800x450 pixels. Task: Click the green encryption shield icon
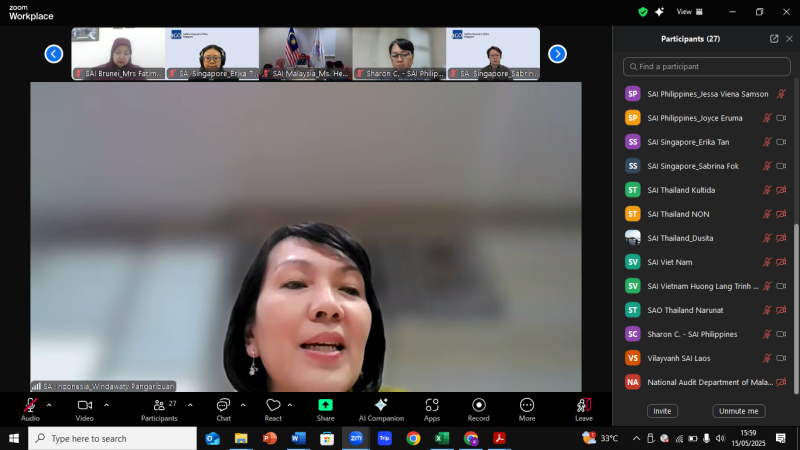click(x=643, y=12)
